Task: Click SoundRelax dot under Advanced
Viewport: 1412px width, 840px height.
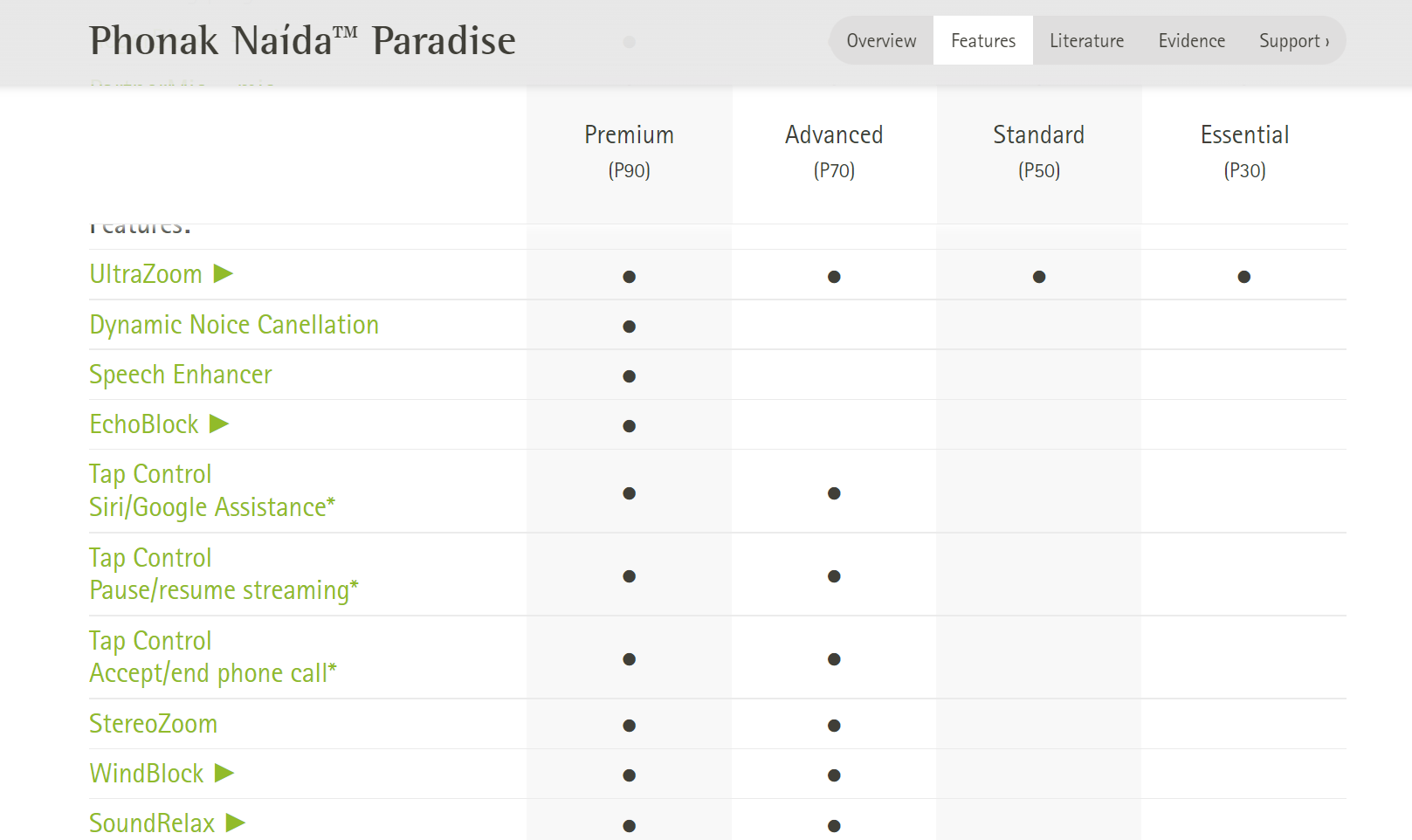Action: (x=834, y=826)
